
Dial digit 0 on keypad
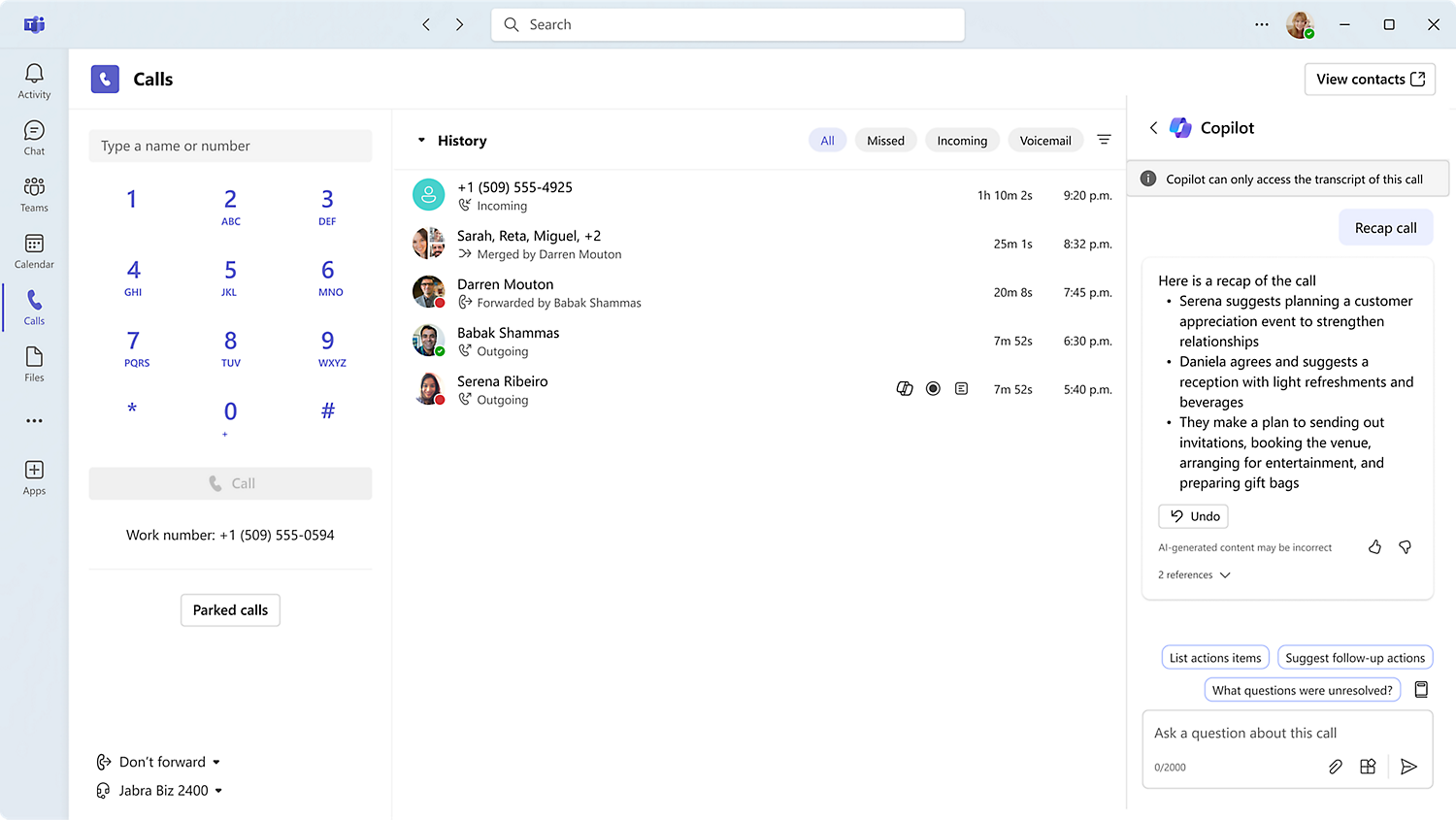pos(230,418)
